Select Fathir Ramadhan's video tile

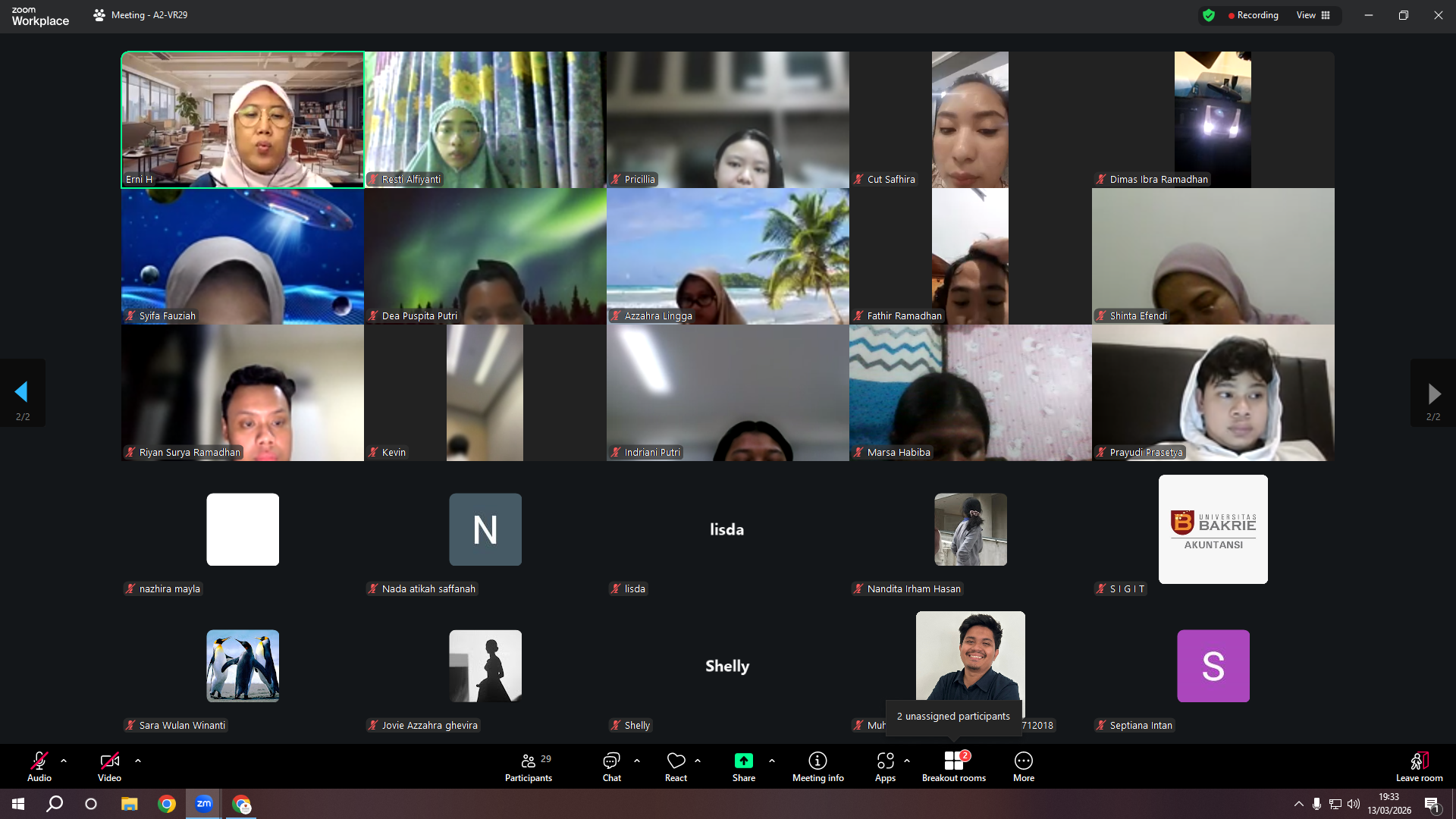point(971,256)
